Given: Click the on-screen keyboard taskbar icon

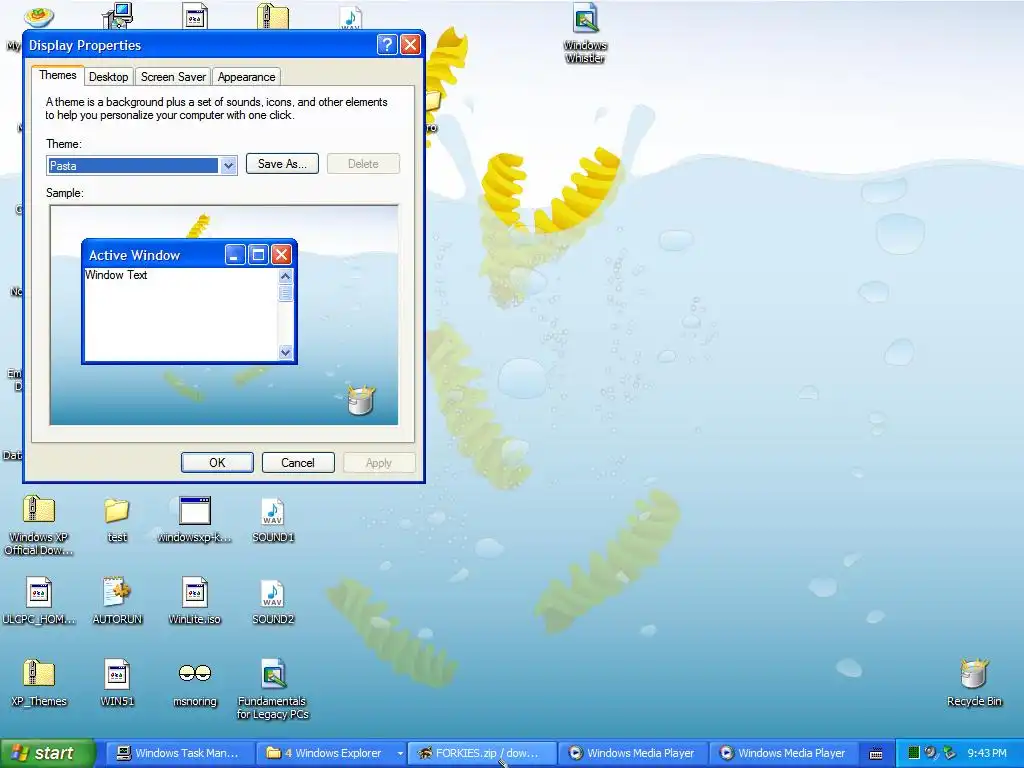Looking at the screenshot, I should pyautogui.click(x=876, y=754).
